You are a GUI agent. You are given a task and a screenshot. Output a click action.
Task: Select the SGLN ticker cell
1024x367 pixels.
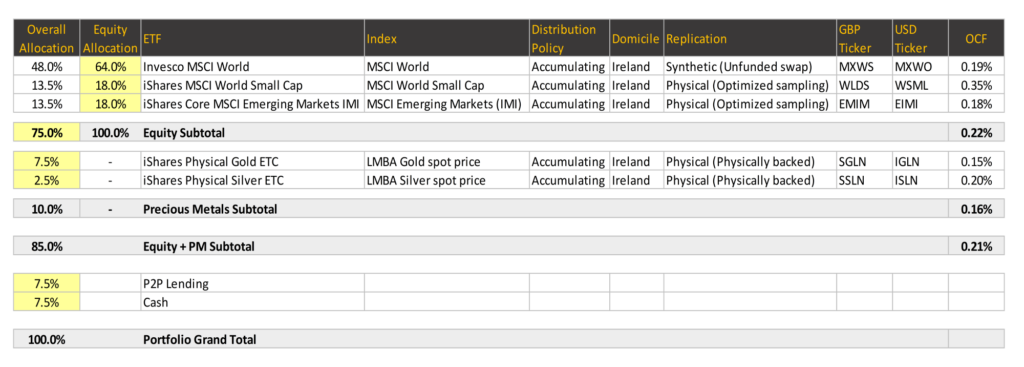[864, 161]
